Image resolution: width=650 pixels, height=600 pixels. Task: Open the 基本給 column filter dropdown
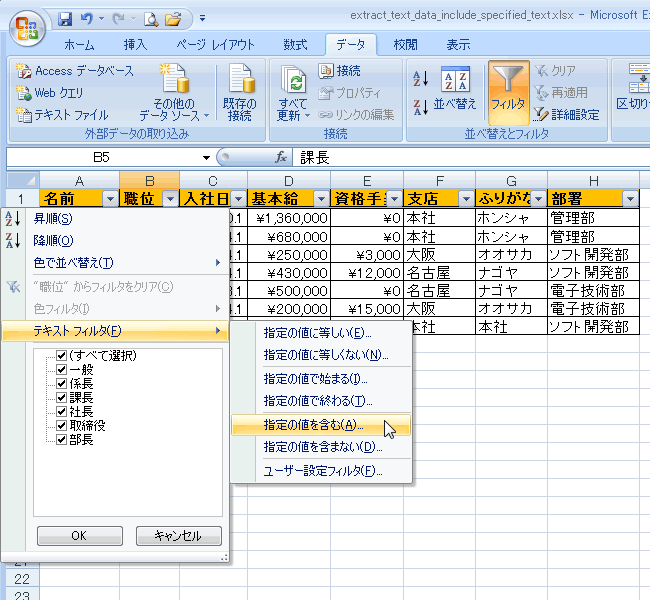coord(321,199)
